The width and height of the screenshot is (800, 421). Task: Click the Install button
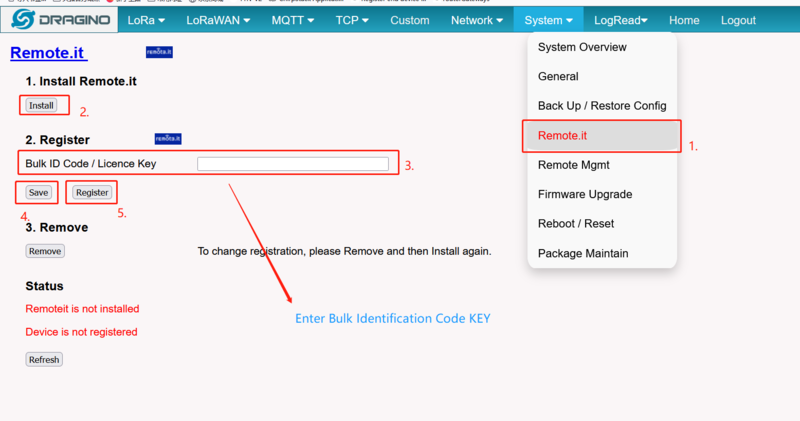click(41, 106)
